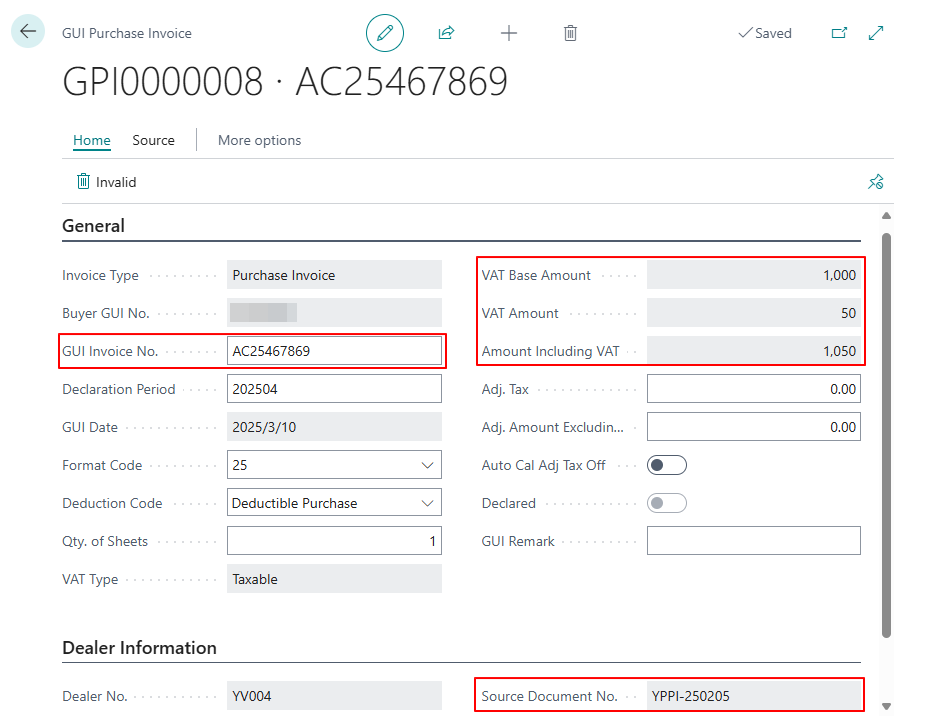Click the scroll down arrow
Screen dimensions: 951x716
[x=886, y=706]
